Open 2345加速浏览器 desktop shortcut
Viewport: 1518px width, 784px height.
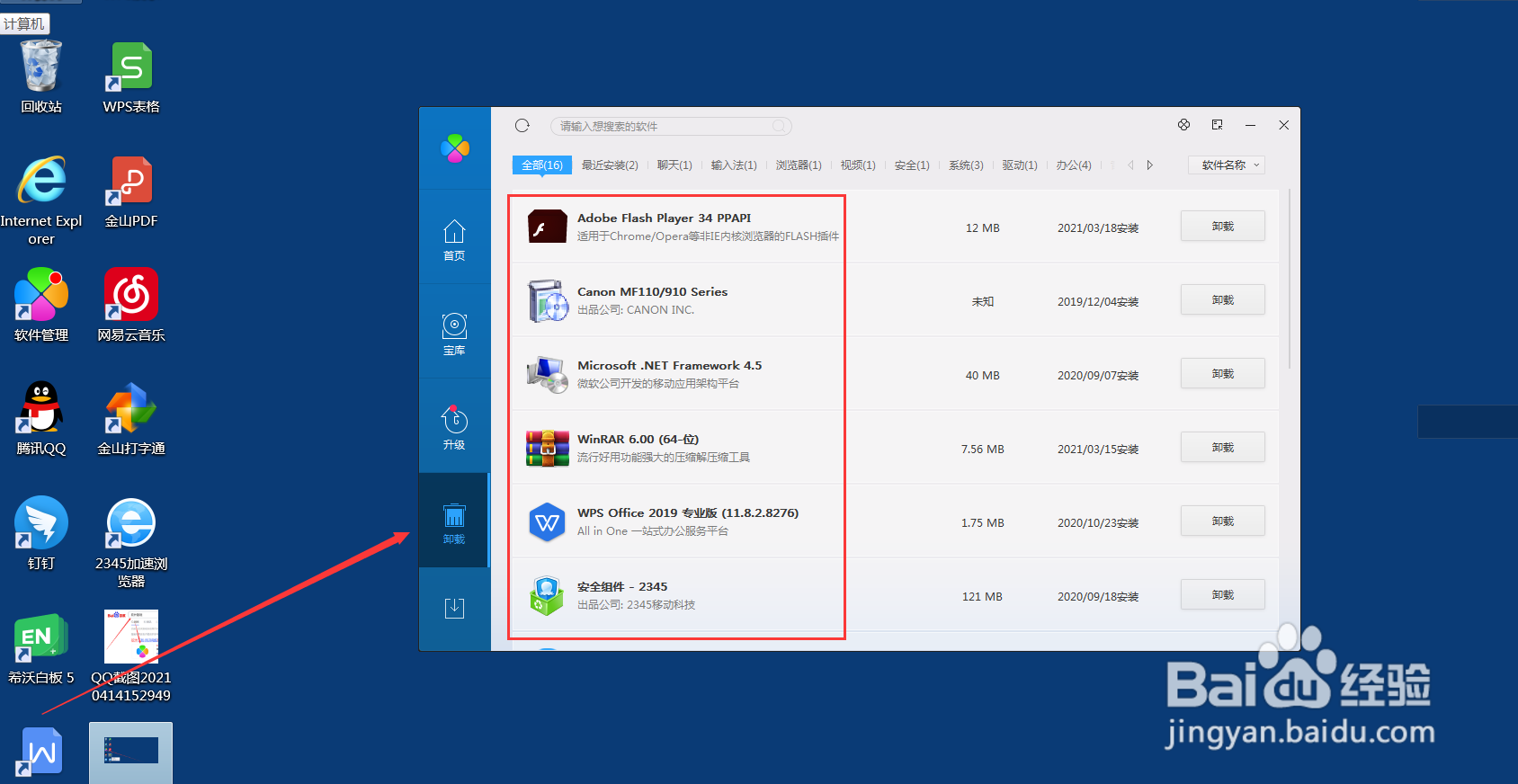point(131,542)
